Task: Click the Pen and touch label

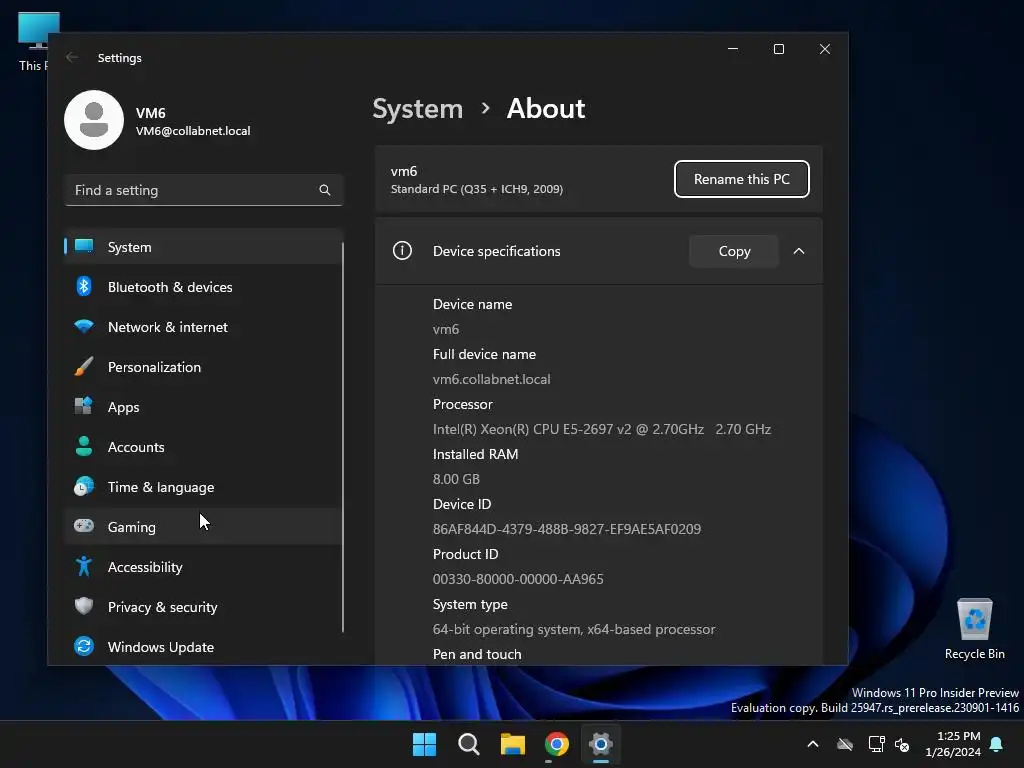Action: tap(477, 654)
